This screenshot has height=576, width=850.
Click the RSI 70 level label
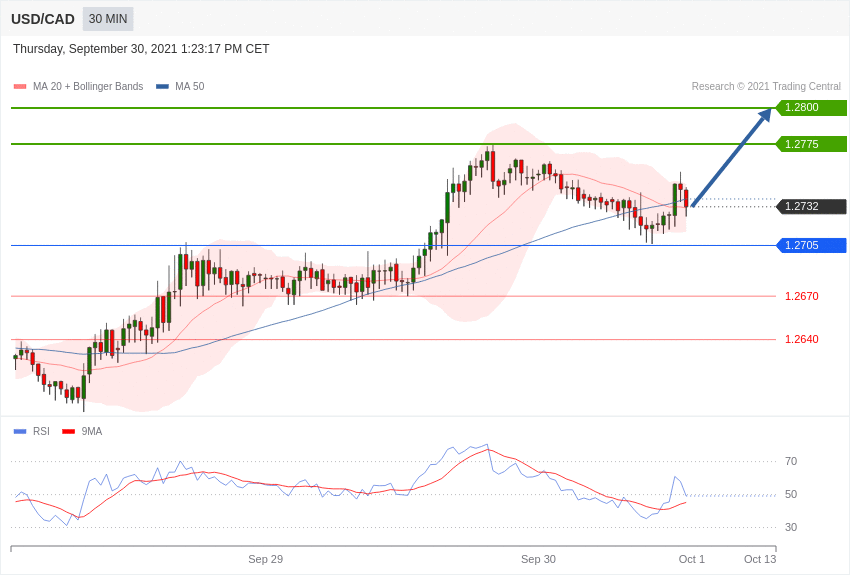(791, 461)
